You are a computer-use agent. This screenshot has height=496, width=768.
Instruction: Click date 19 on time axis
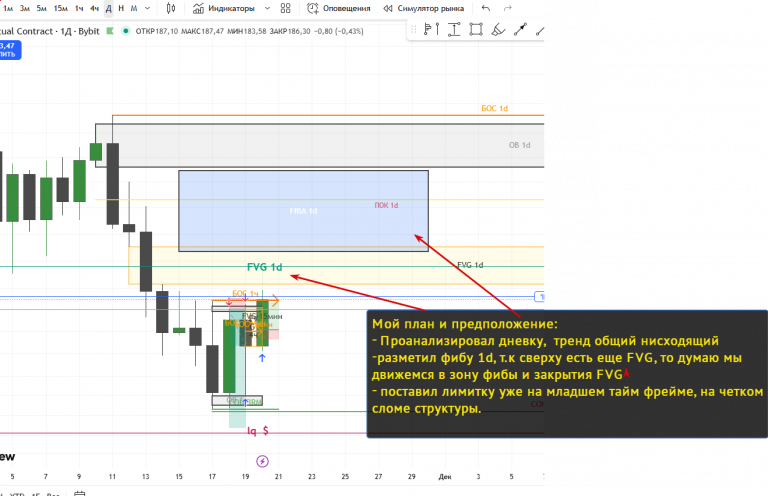[245, 476]
